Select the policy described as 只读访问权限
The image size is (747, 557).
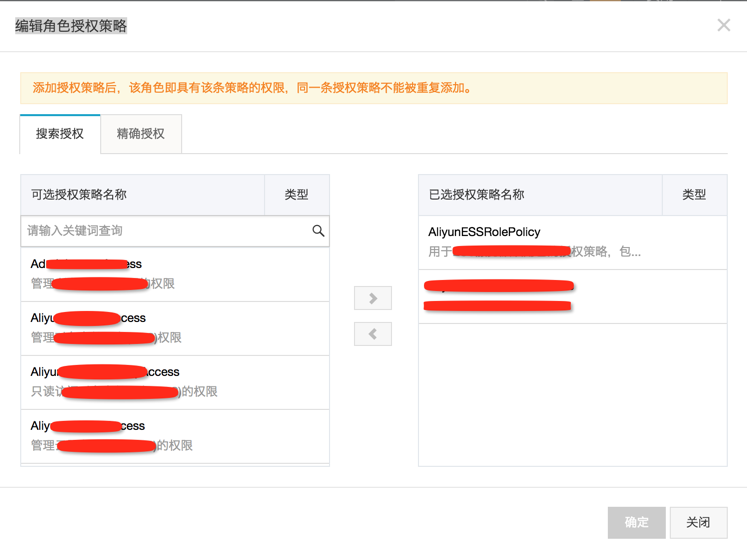pyautogui.click(x=175, y=382)
